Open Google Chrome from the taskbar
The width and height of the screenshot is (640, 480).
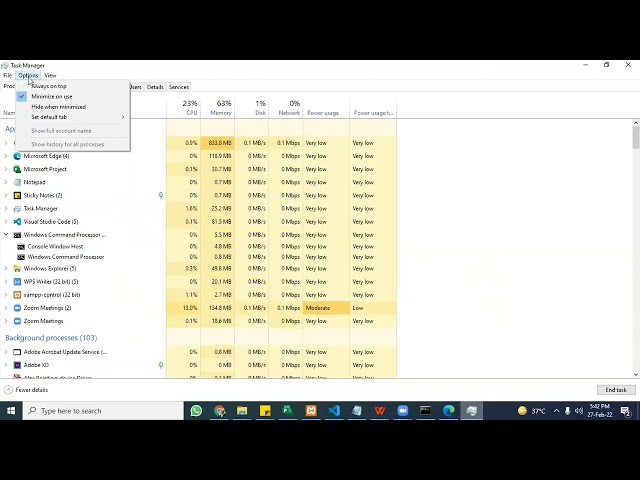[x=220, y=411]
